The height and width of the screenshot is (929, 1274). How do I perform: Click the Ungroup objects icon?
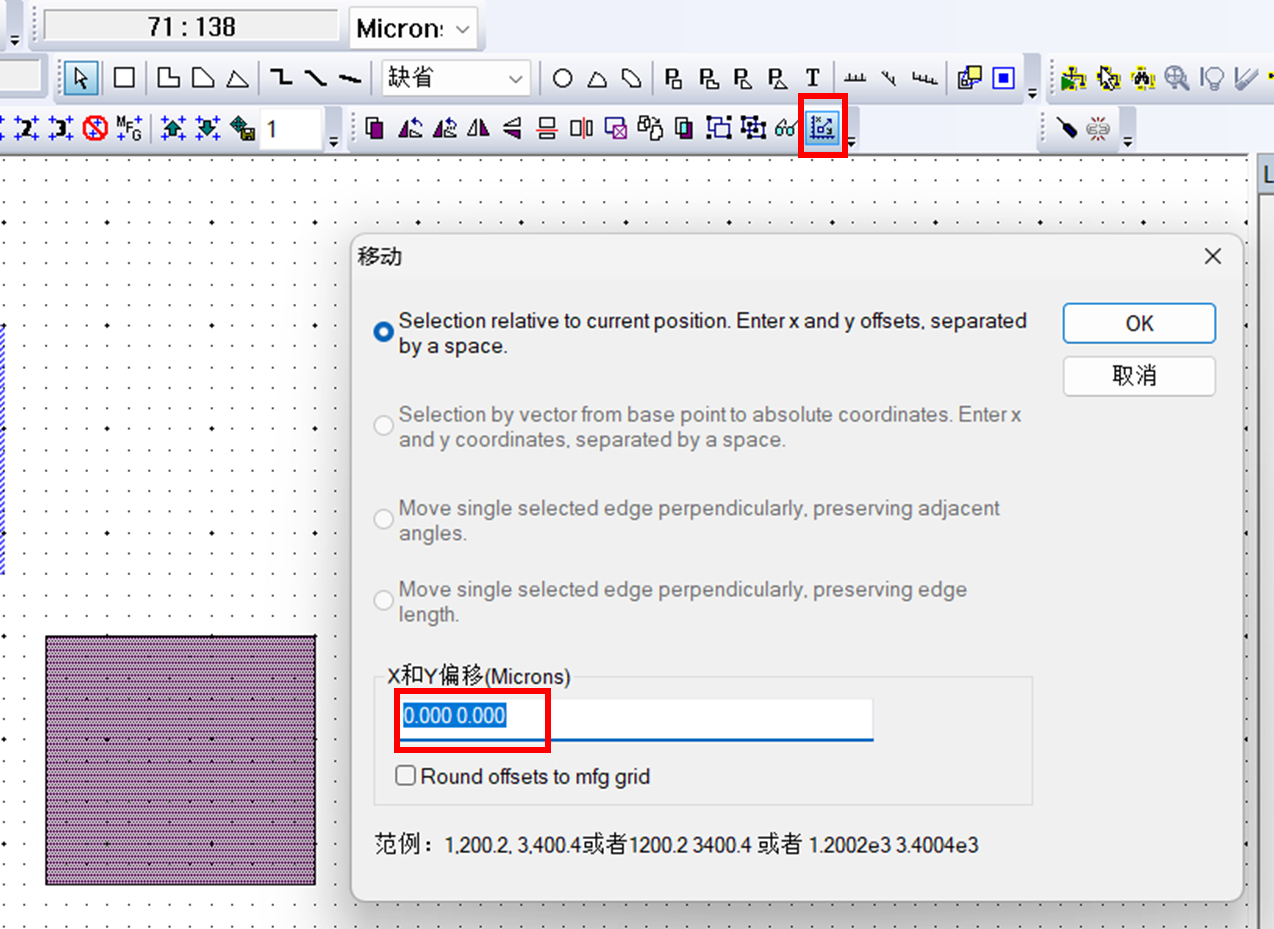pos(753,128)
